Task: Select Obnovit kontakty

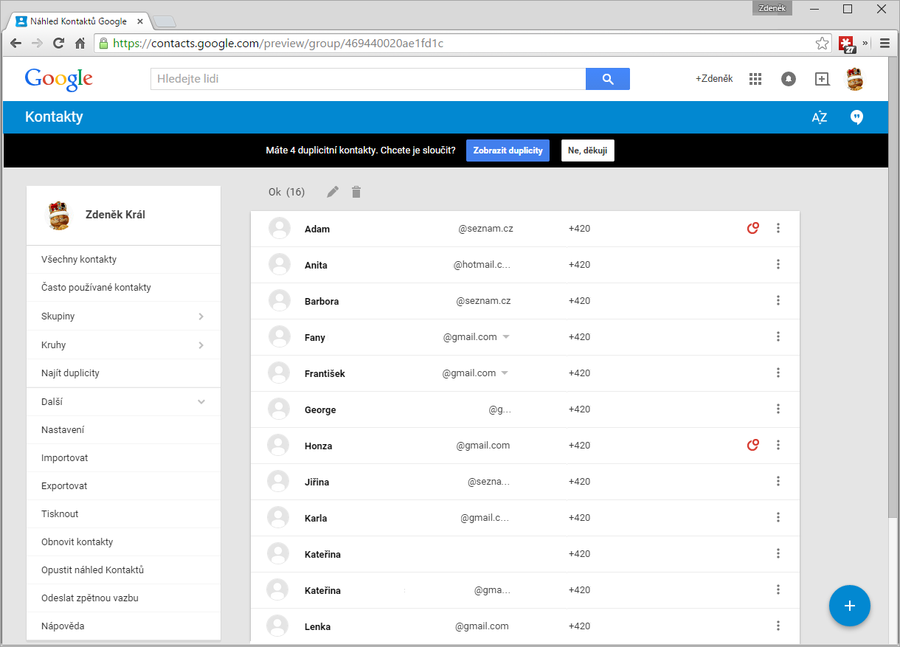Action: click(123, 542)
